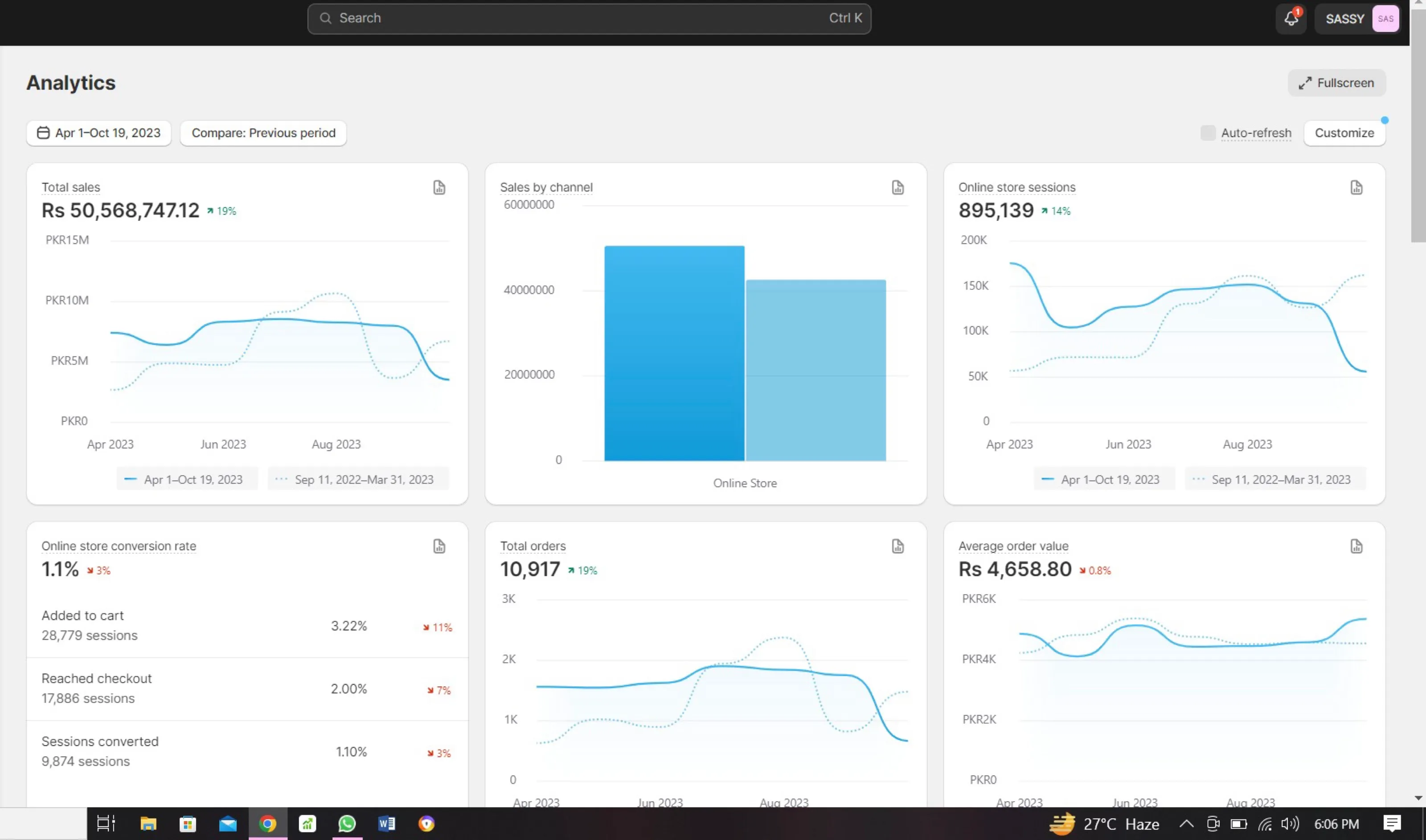Click the Fullscreen button
This screenshot has height=840, width=1426.
tap(1336, 83)
